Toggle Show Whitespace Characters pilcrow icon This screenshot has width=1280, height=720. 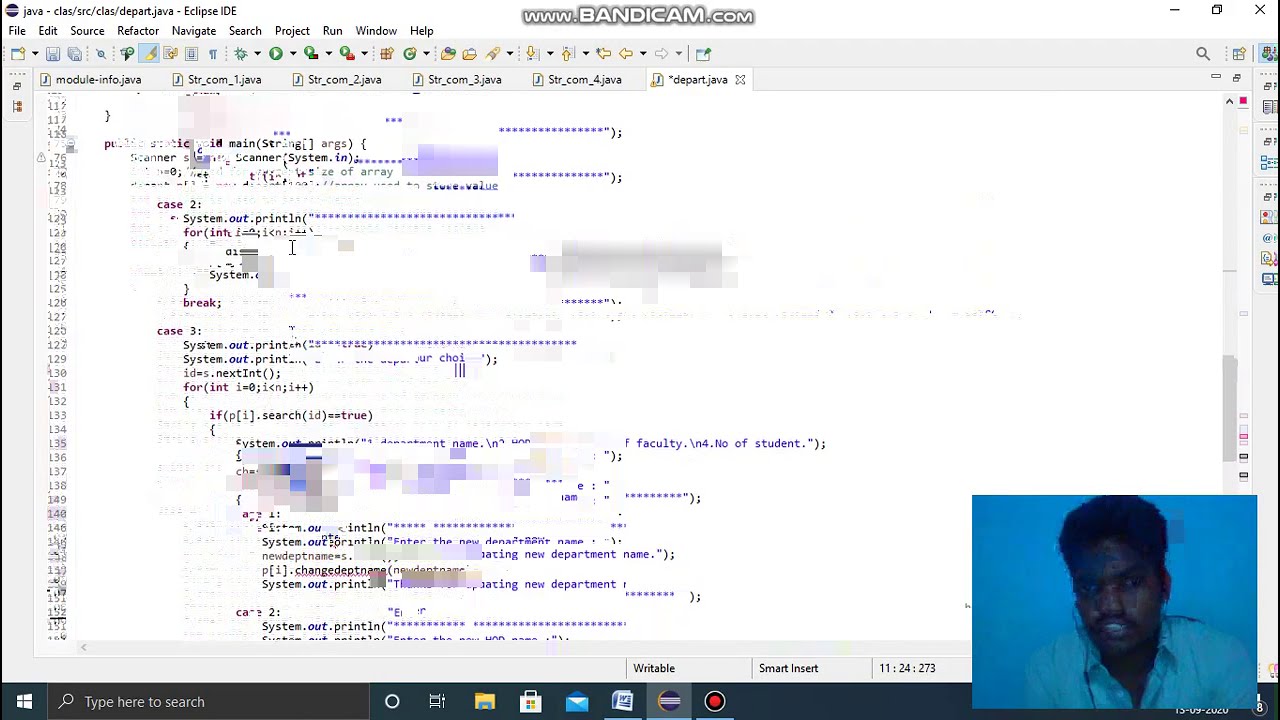click(x=213, y=53)
